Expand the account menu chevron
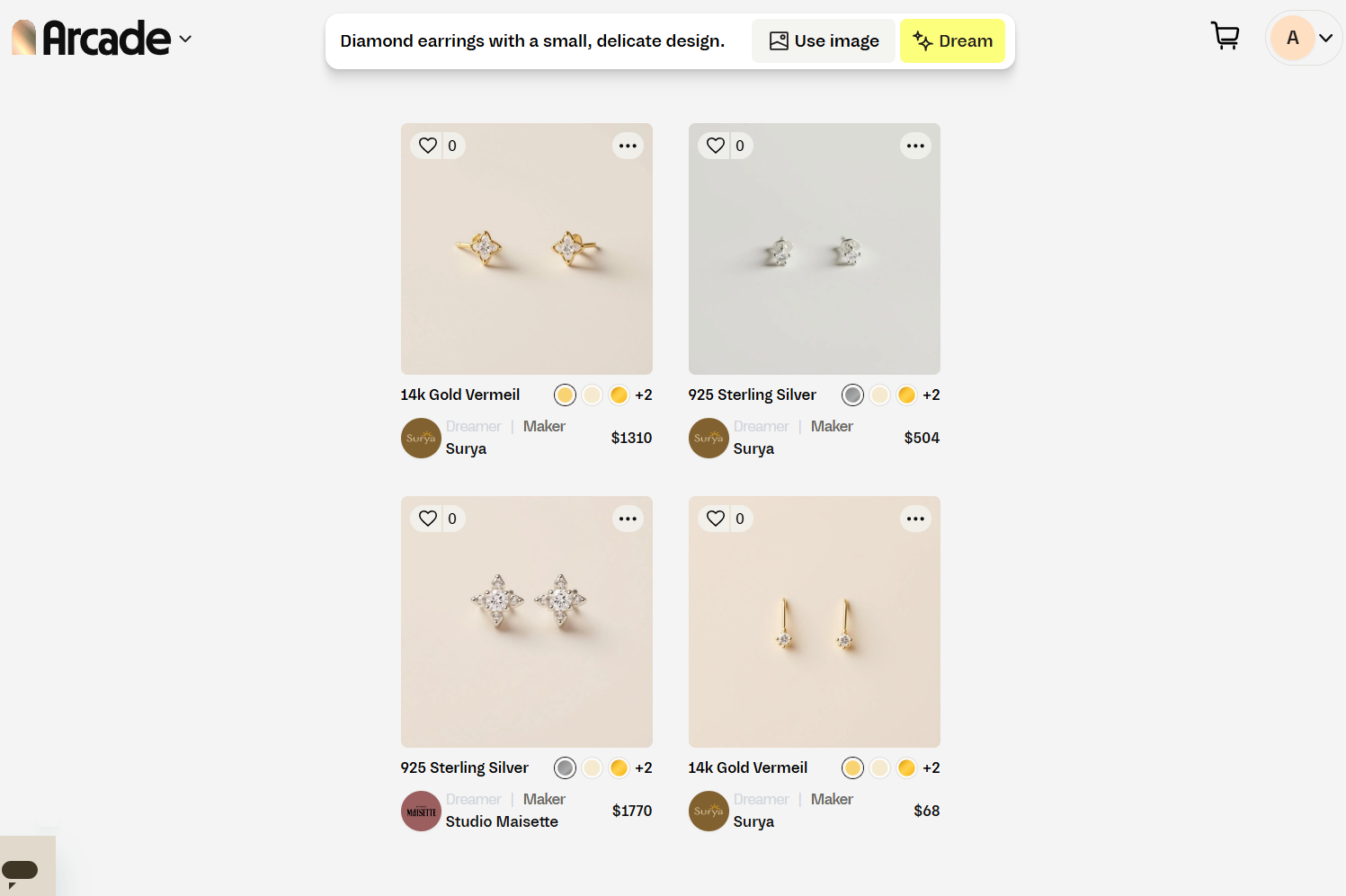The height and width of the screenshot is (896, 1346). (1325, 38)
